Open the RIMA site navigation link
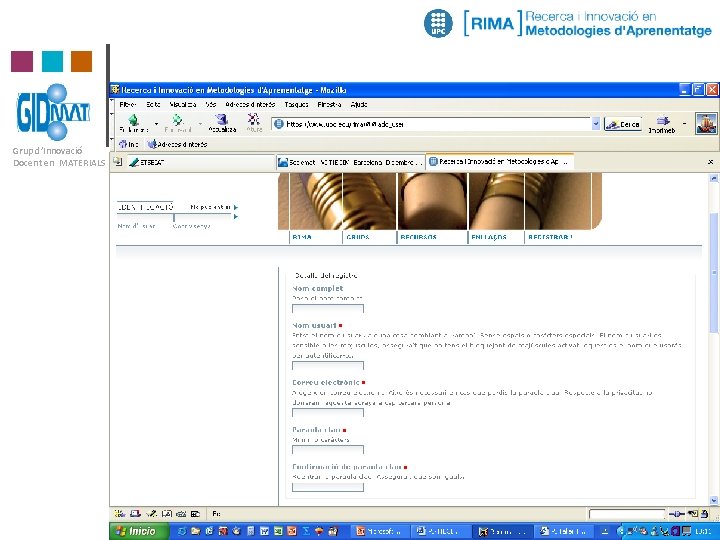This screenshot has height=540, width=720. click(302, 237)
